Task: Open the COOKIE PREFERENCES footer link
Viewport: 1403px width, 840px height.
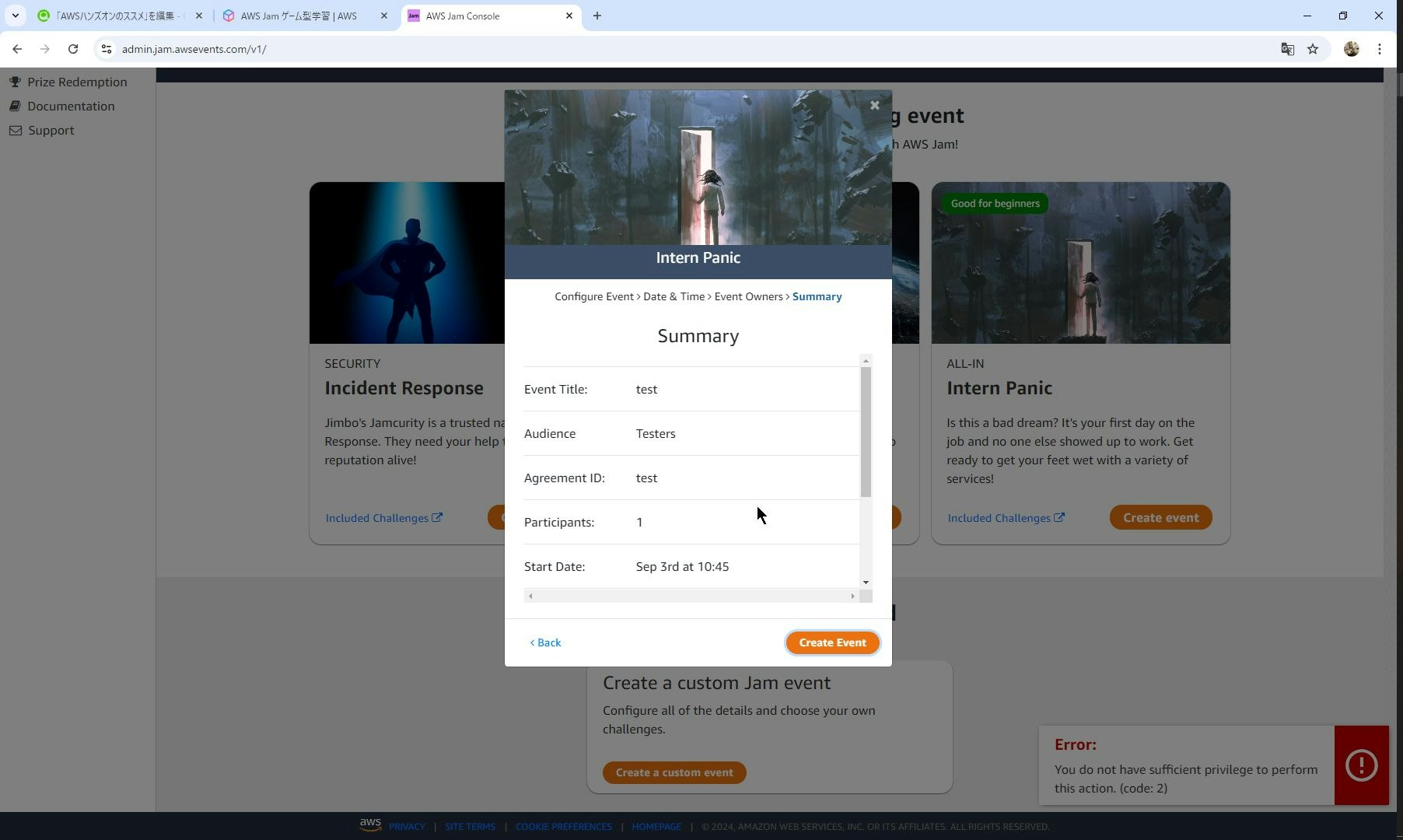Action: pos(563,827)
